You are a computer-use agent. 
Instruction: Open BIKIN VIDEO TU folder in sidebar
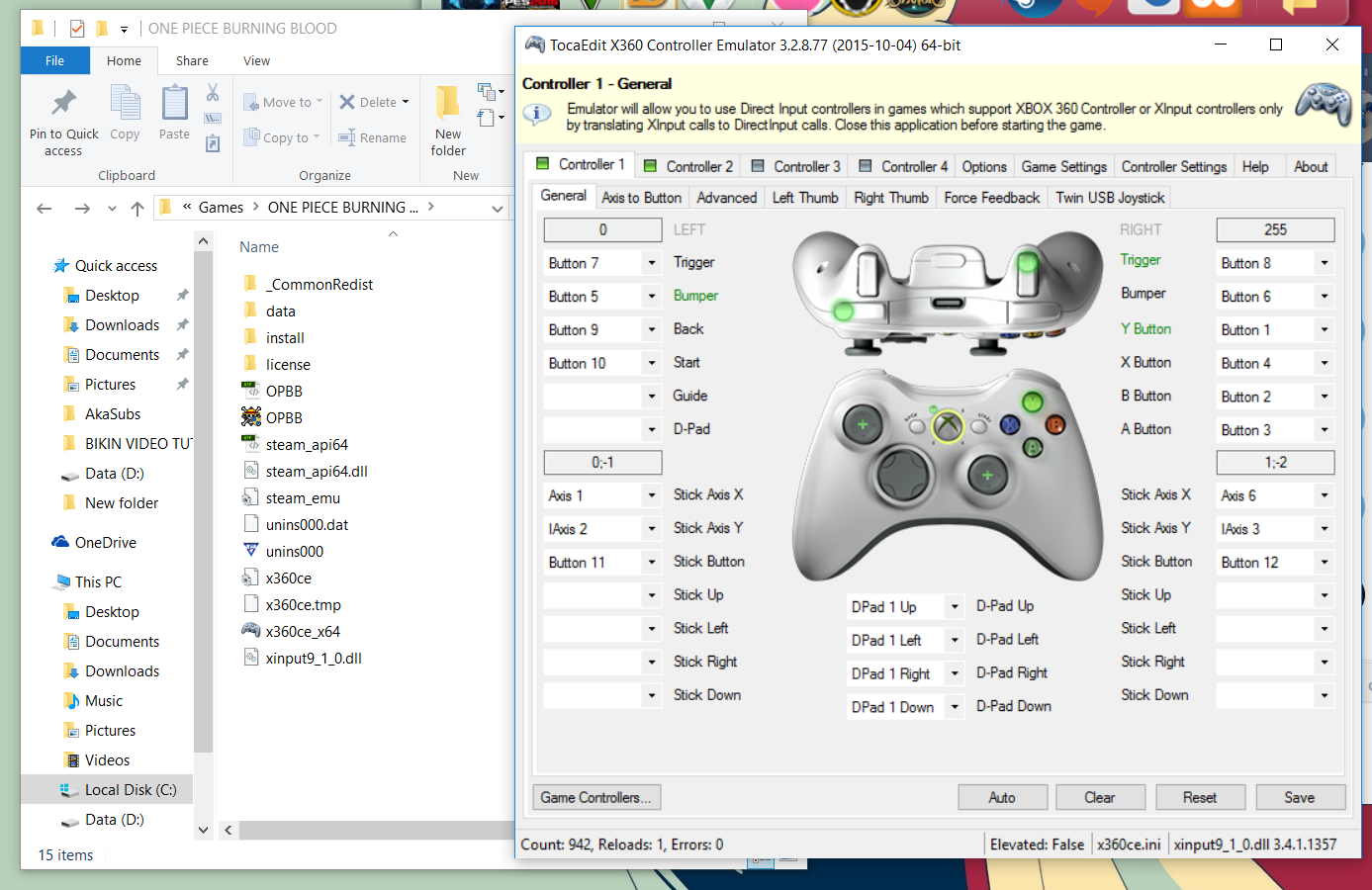(129, 443)
